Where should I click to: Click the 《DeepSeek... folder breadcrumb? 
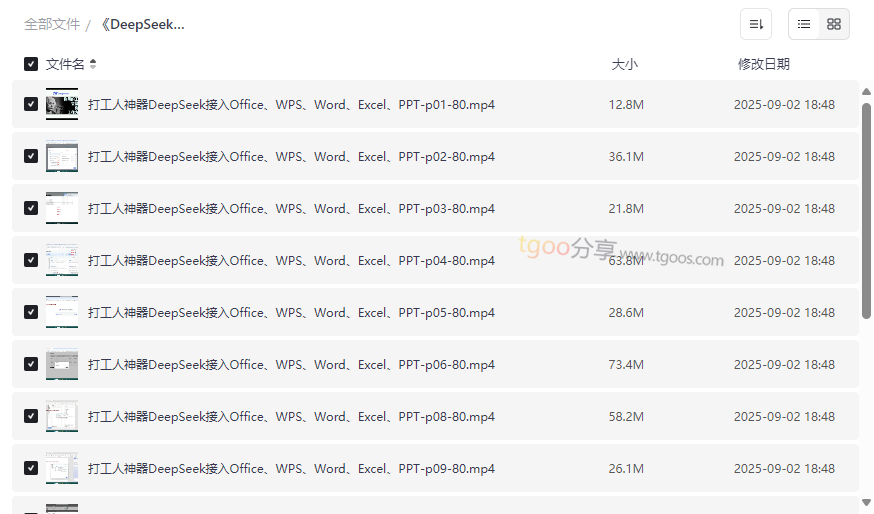point(142,25)
